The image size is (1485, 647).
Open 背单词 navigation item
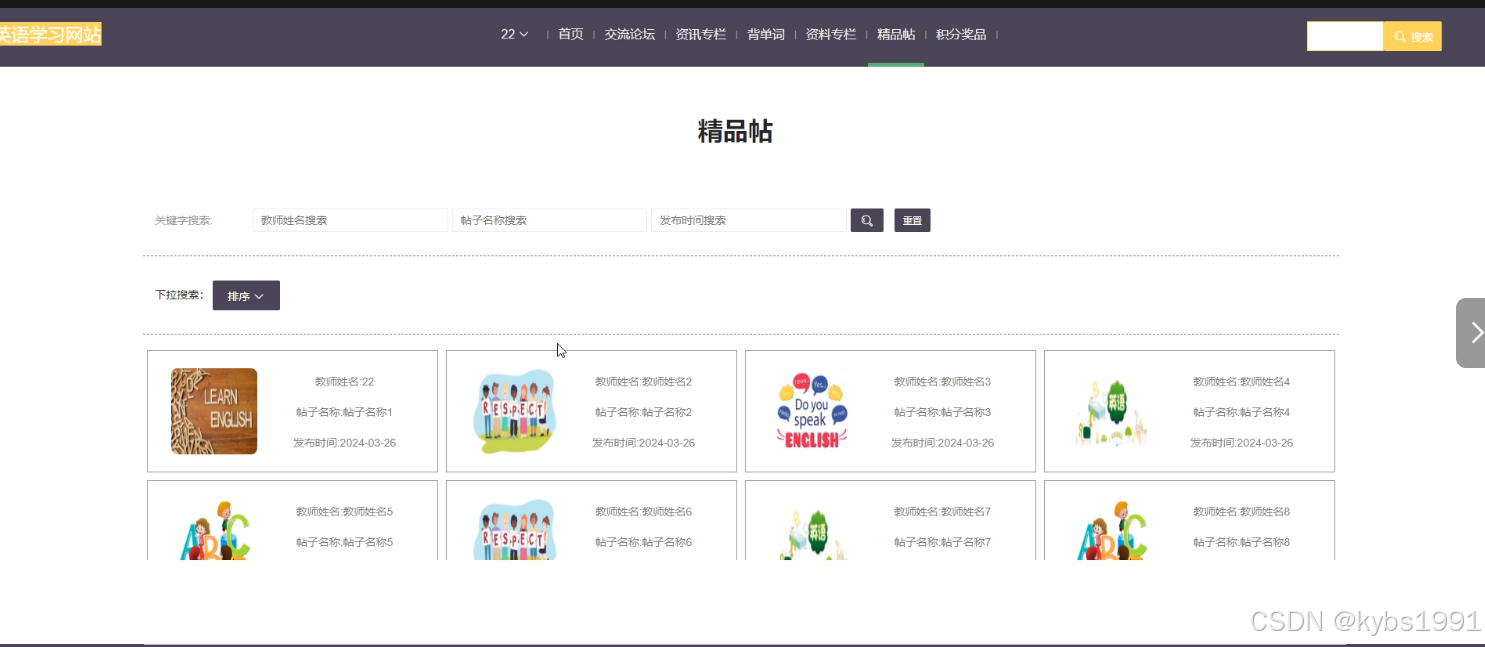point(766,34)
